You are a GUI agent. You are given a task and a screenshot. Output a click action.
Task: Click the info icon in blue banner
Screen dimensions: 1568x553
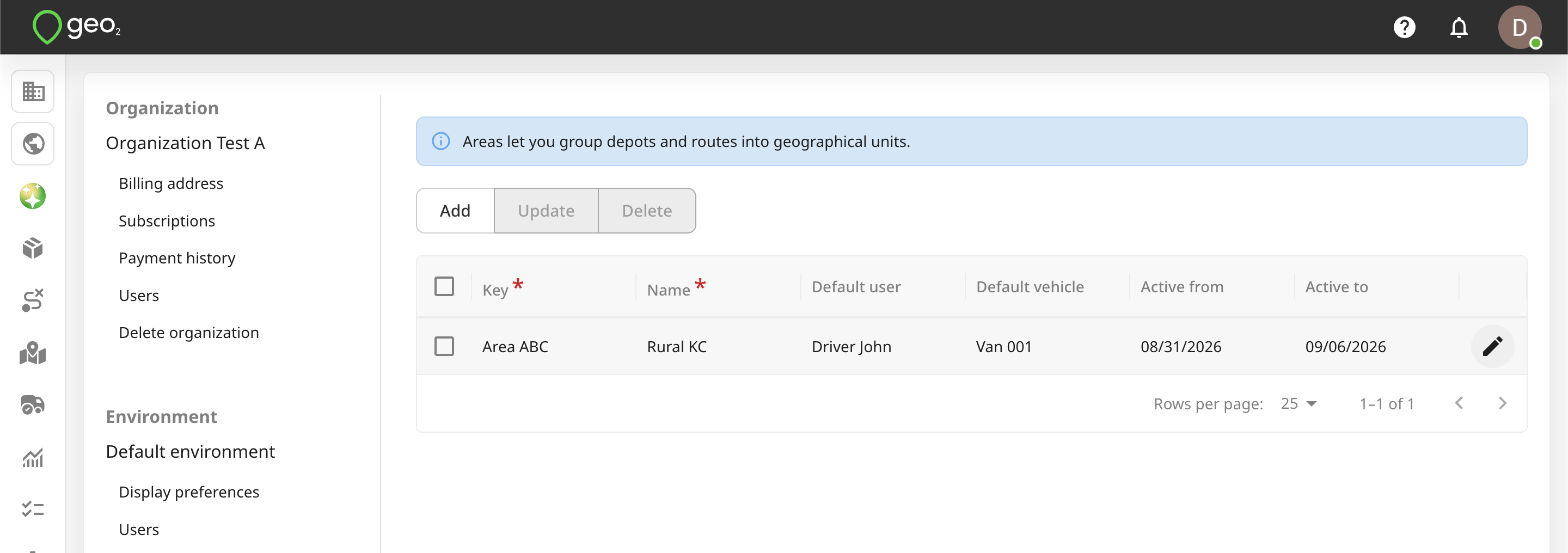(440, 141)
